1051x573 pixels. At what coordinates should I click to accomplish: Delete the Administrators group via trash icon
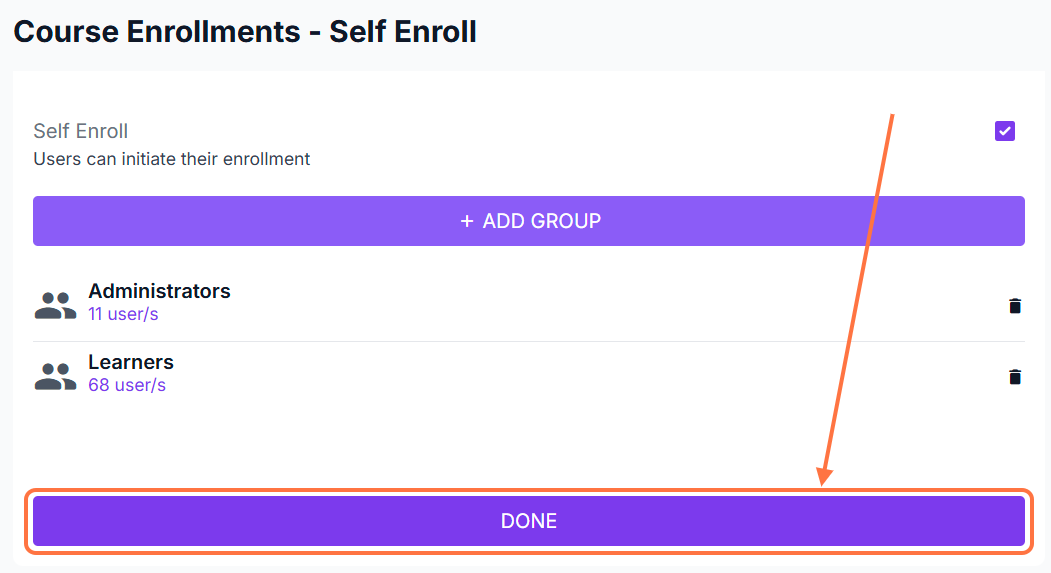1015,306
